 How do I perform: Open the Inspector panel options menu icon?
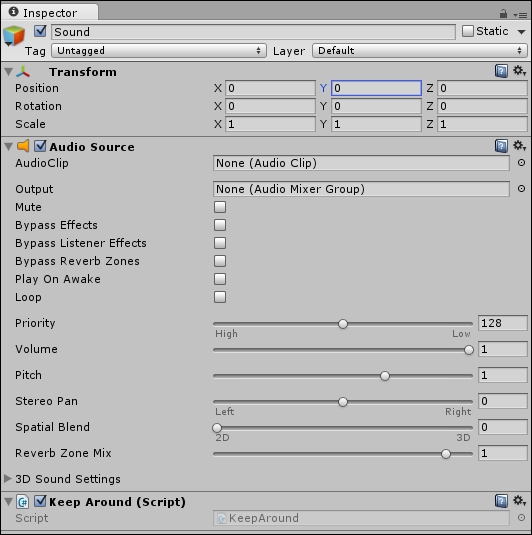(x=520, y=15)
